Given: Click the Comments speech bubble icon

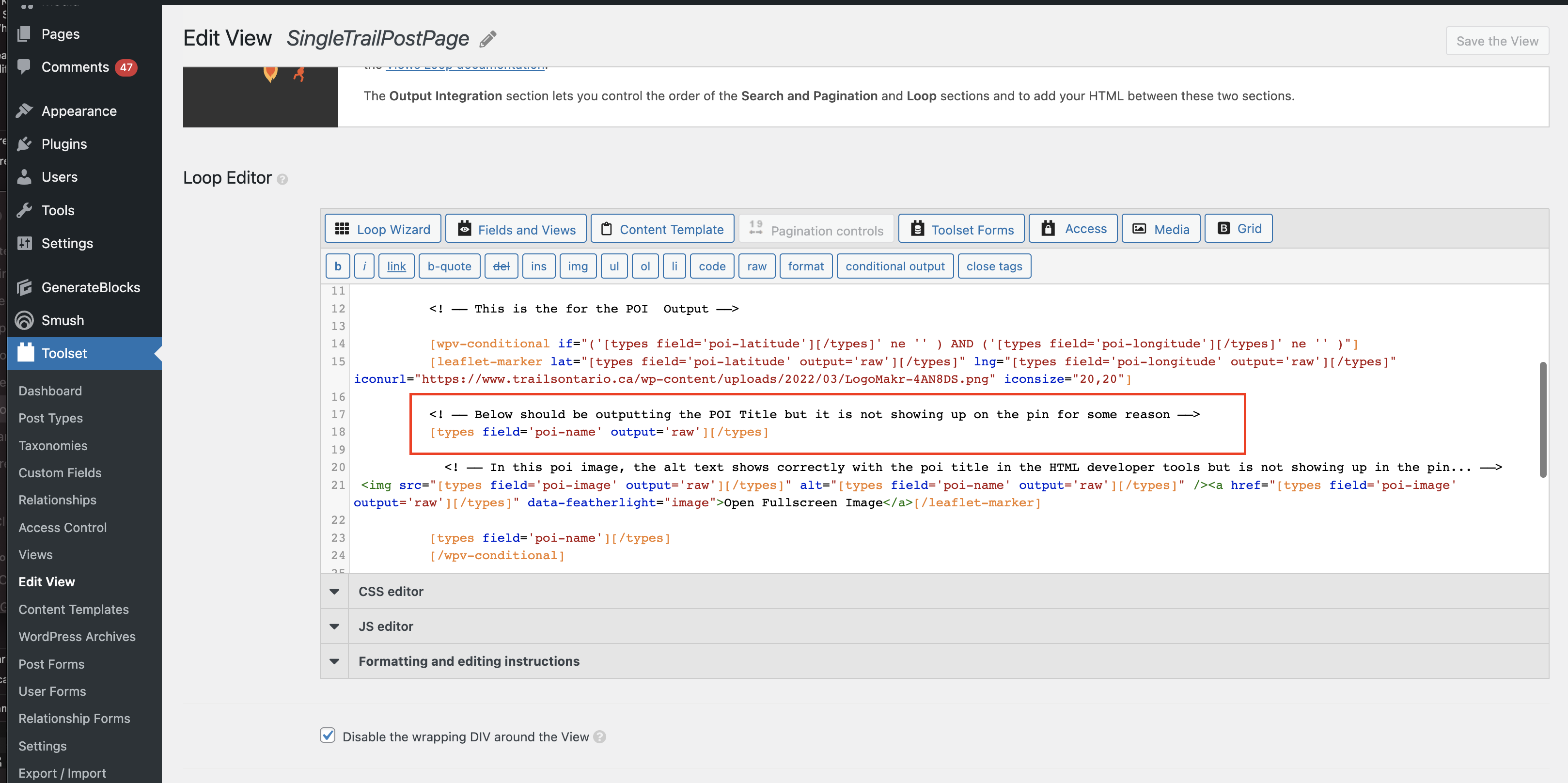Looking at the screenshot, I should coord(24,67).
